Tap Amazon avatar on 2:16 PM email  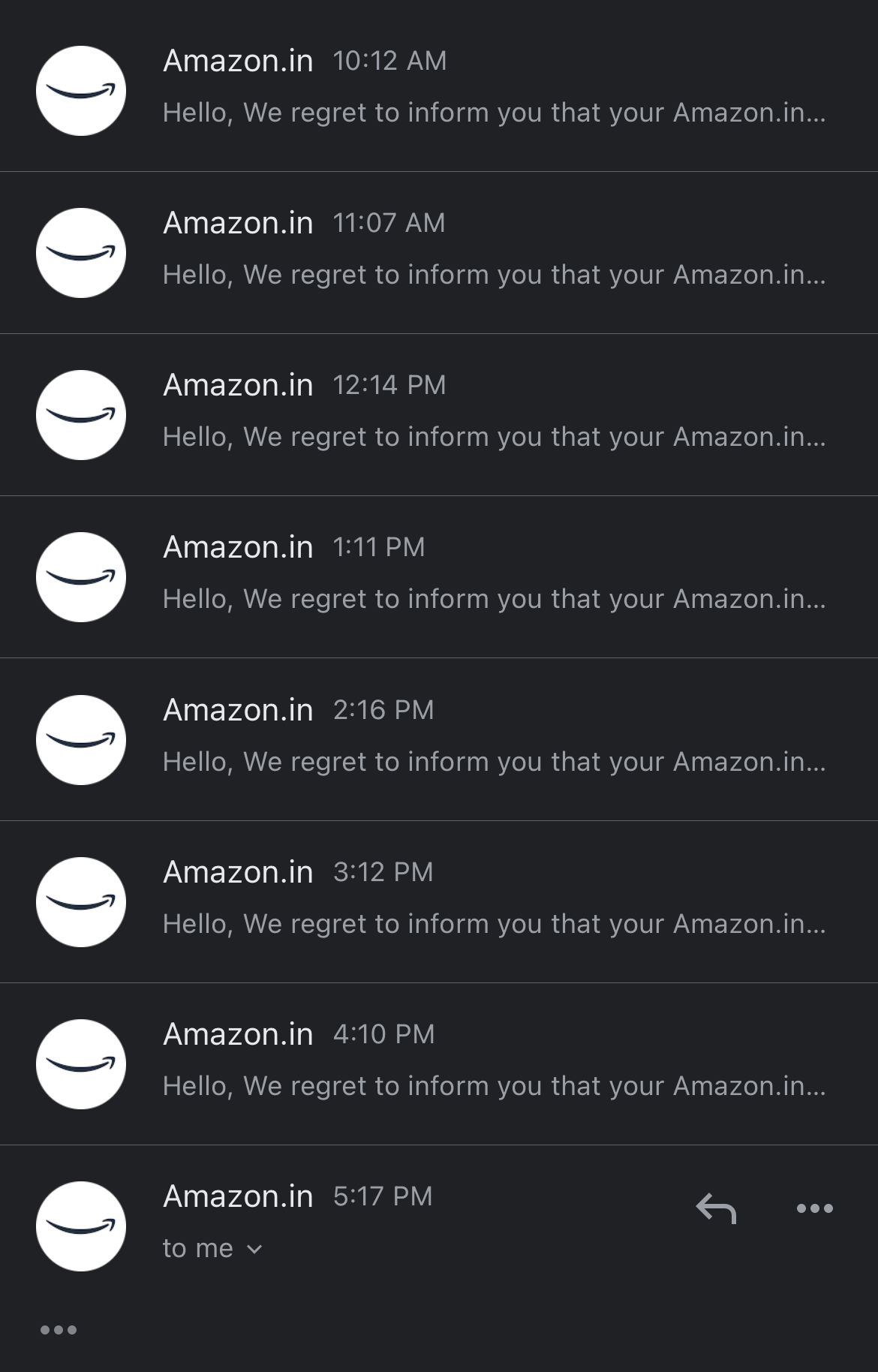pyautogui.click(x=81, y=740)
